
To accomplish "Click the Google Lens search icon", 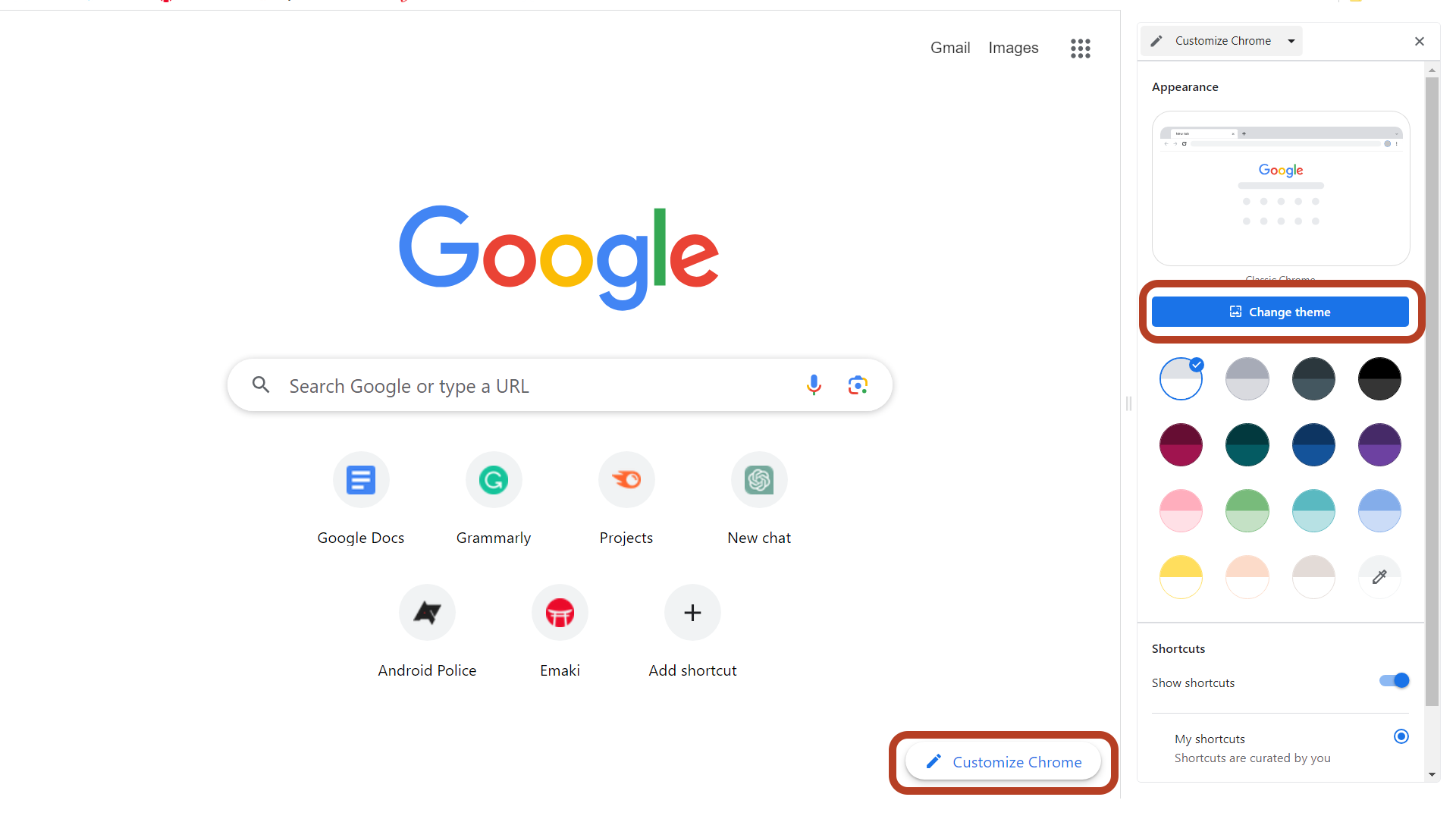I will click(857, 385).
